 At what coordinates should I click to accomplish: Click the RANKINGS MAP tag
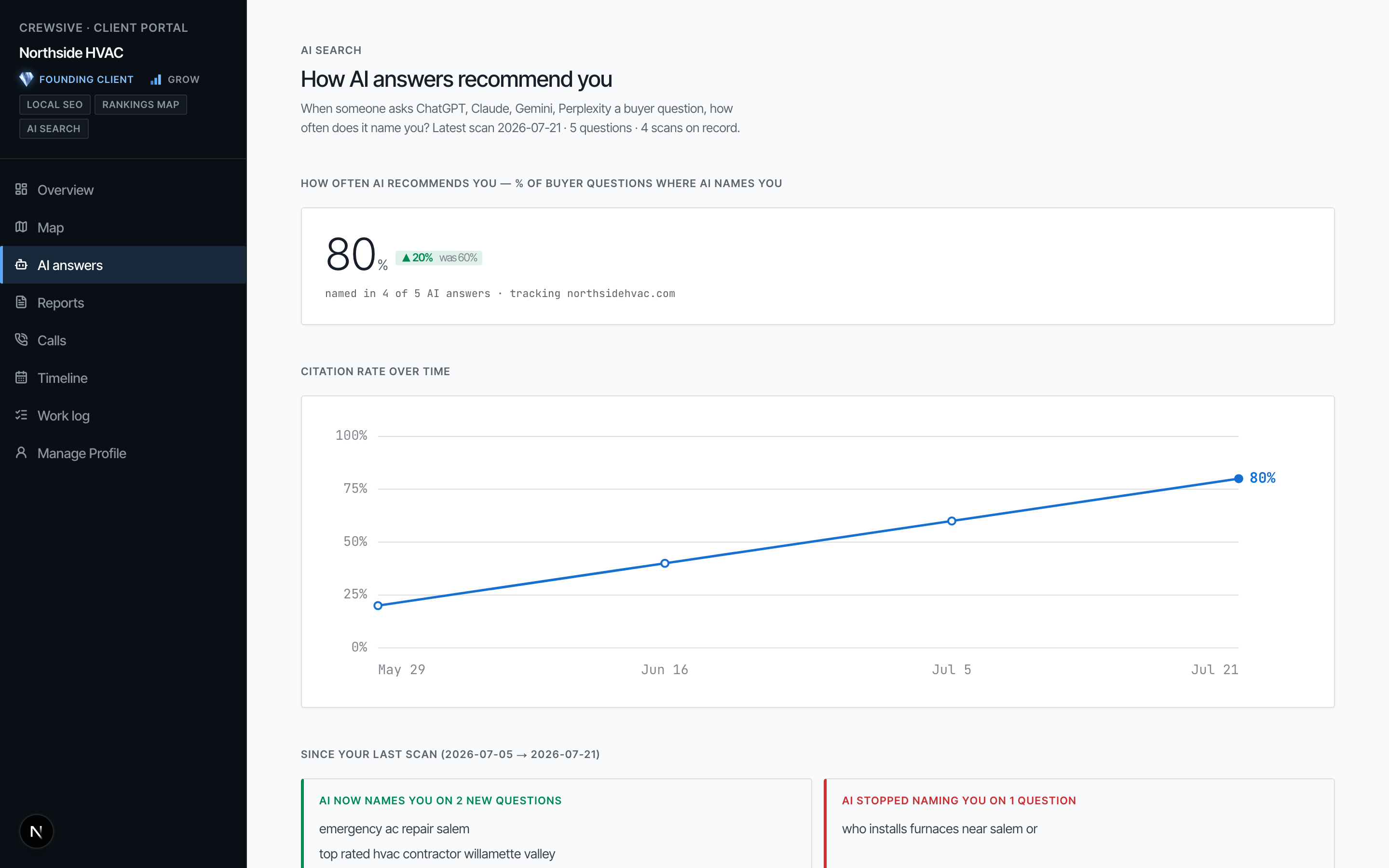[141, 105]
